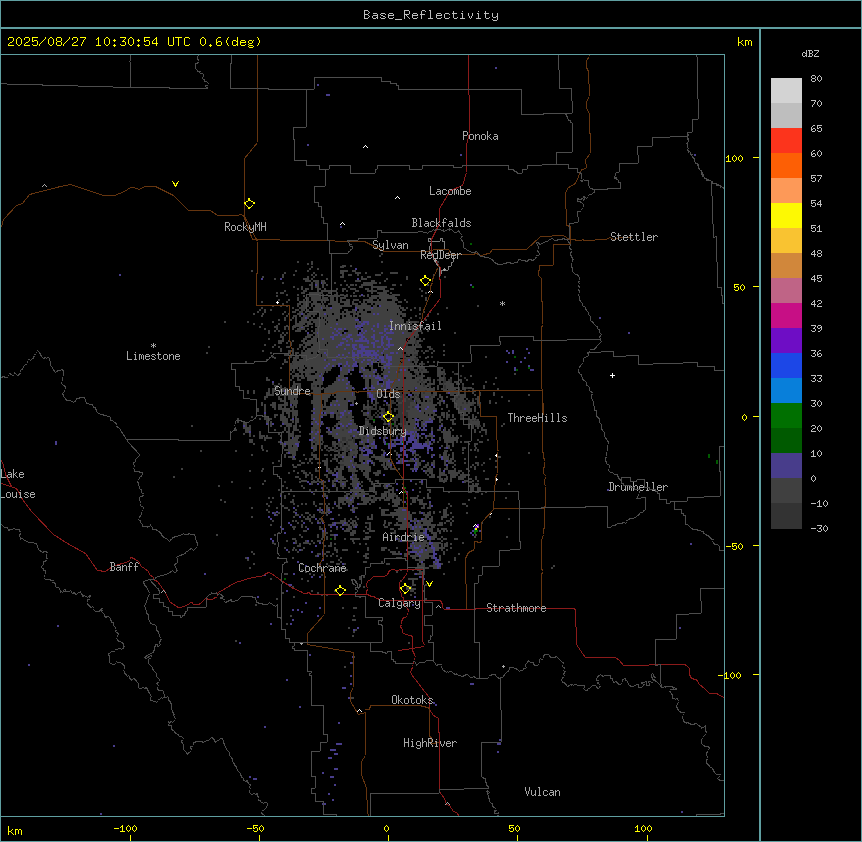862x842 pixels.
Task: Click the white asterisk marker east of Innisfail
Action: pos(502,303)
